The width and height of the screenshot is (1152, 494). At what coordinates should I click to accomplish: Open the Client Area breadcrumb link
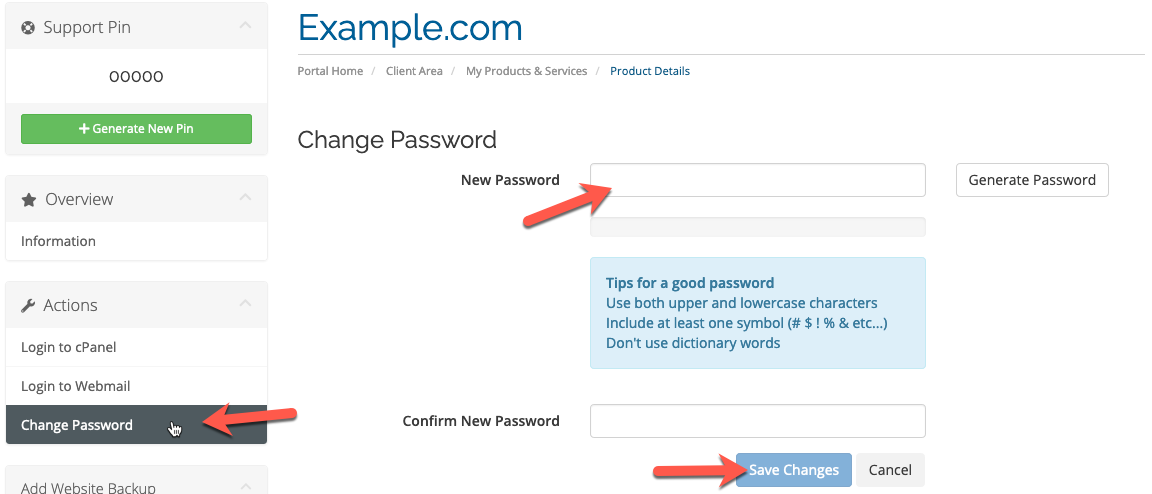[414, 71]
